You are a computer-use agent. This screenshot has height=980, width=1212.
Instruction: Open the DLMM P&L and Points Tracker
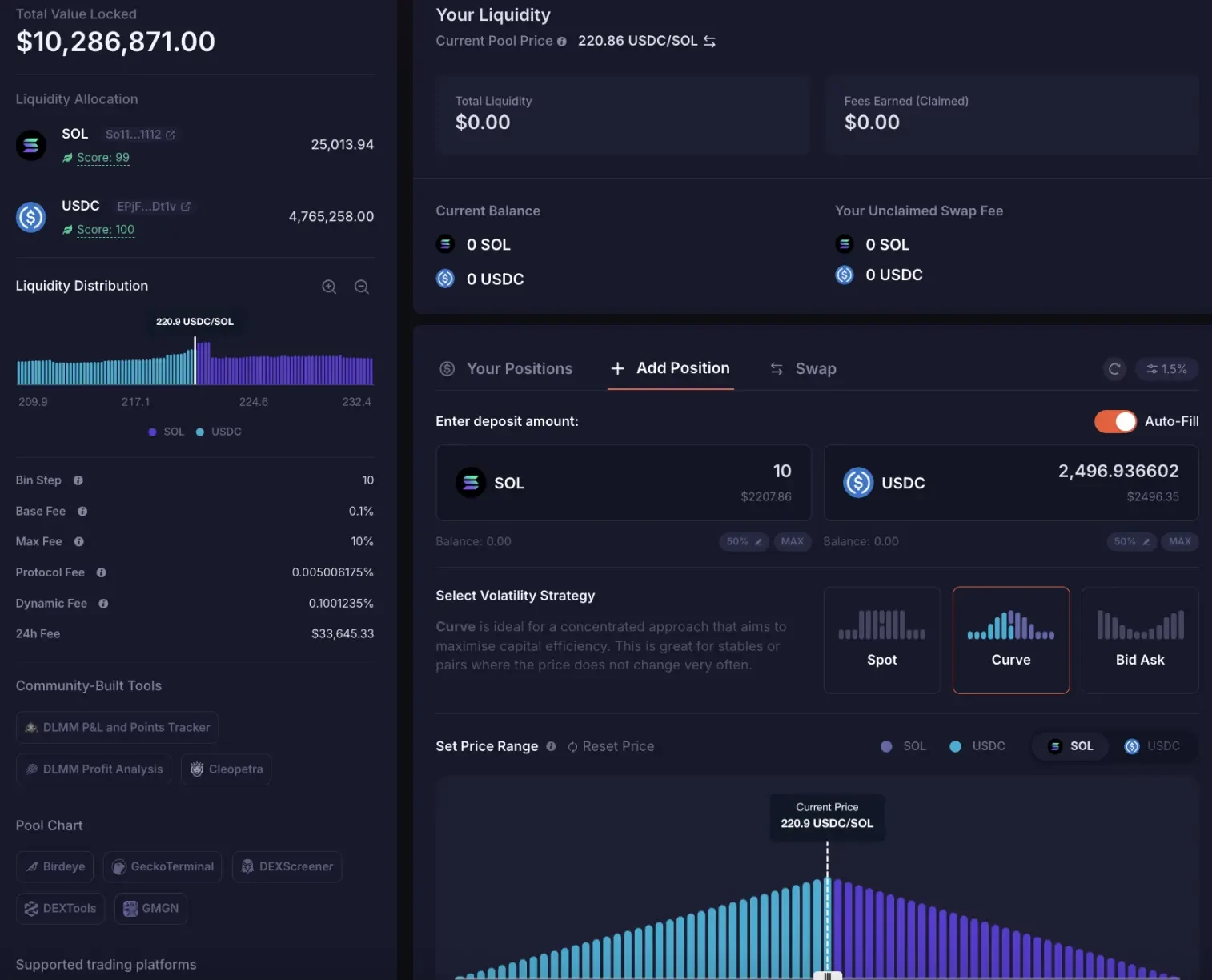click(117, 727)
